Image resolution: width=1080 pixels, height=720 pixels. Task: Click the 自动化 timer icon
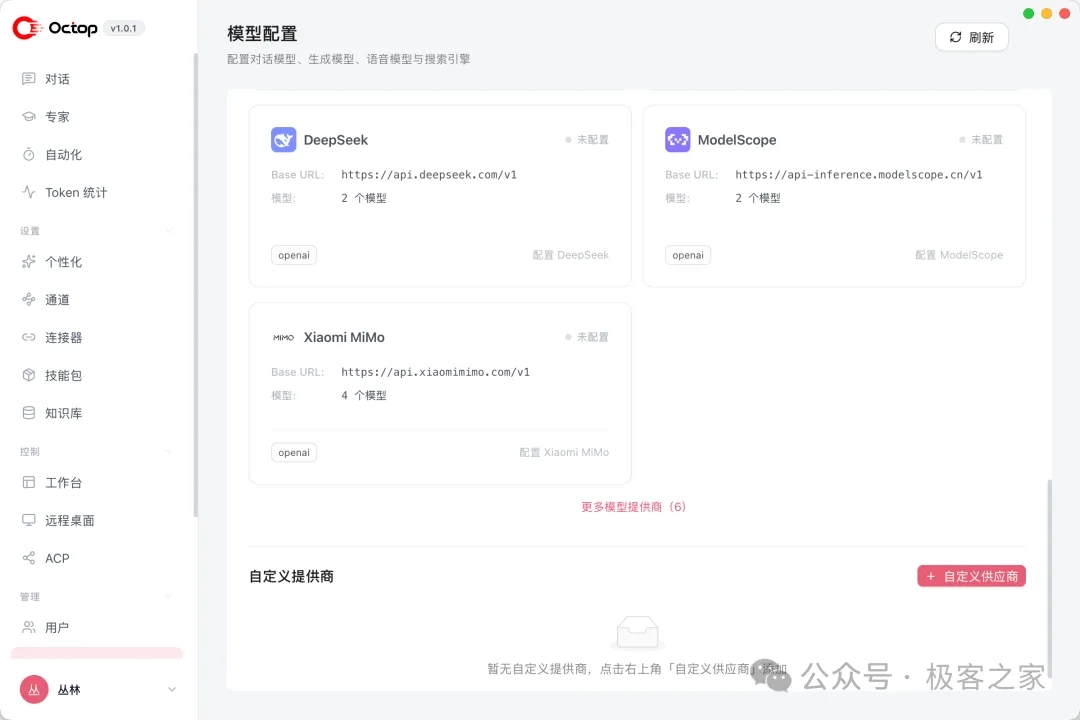pyautogui.click(x=28, y=154)
